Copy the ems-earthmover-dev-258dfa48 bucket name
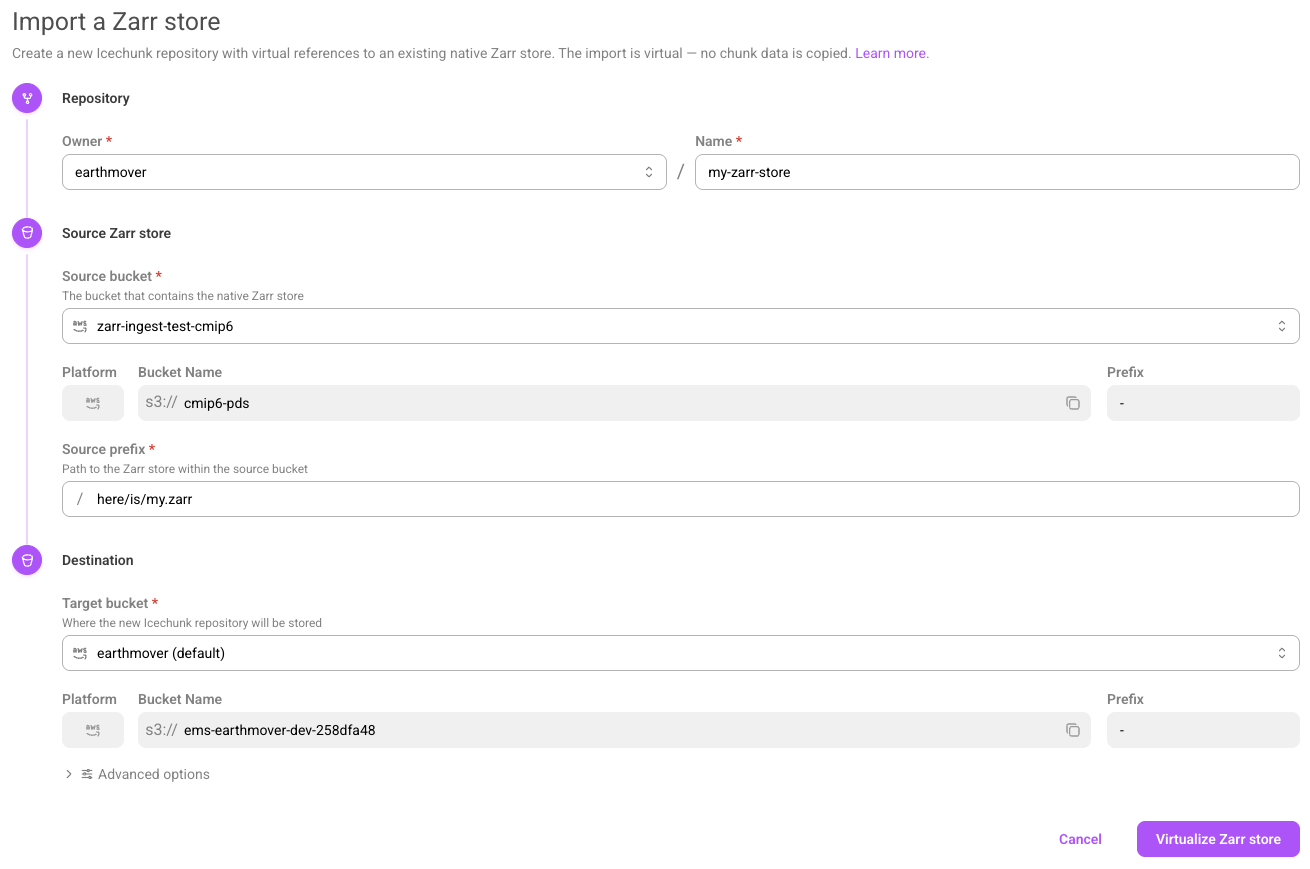The image size is (1310, 869). point(1073,730)
